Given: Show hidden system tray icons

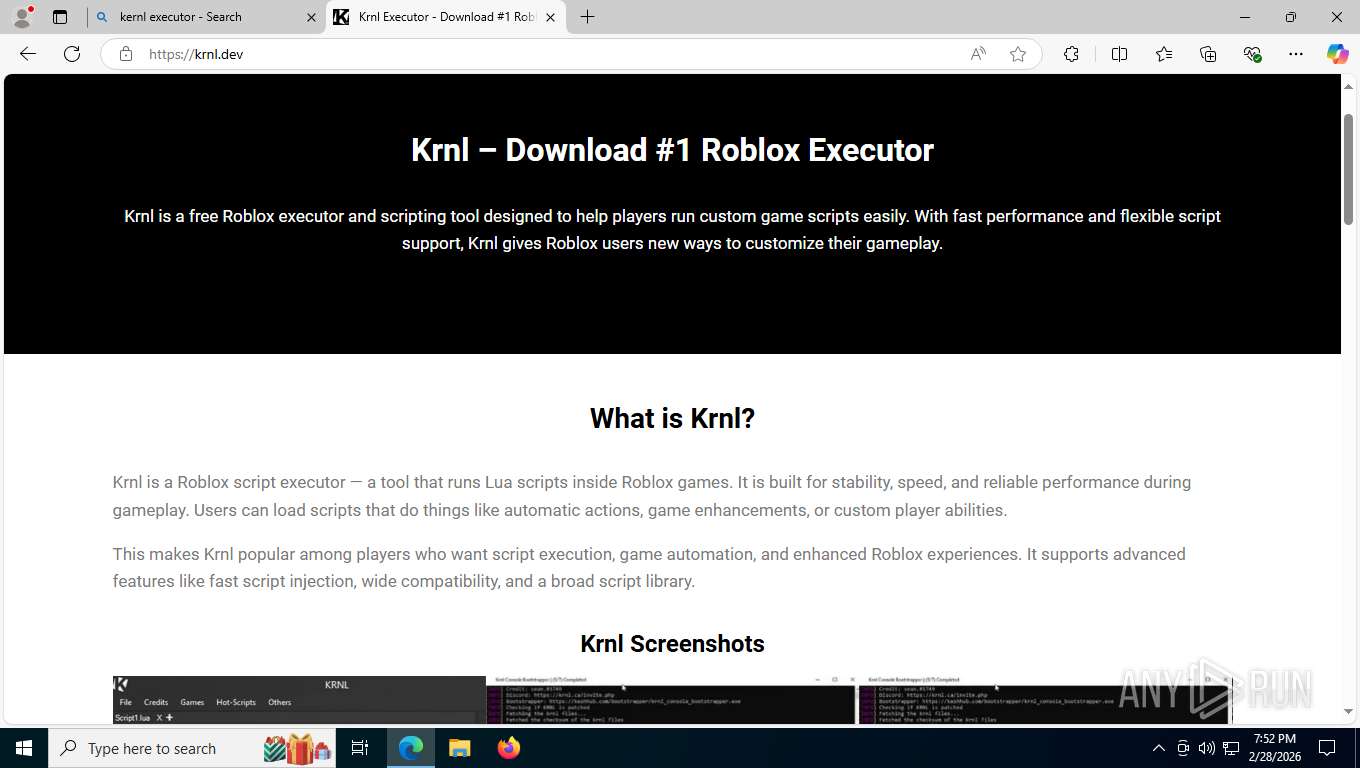Looking at the screenshot, I should [1158, 748].
